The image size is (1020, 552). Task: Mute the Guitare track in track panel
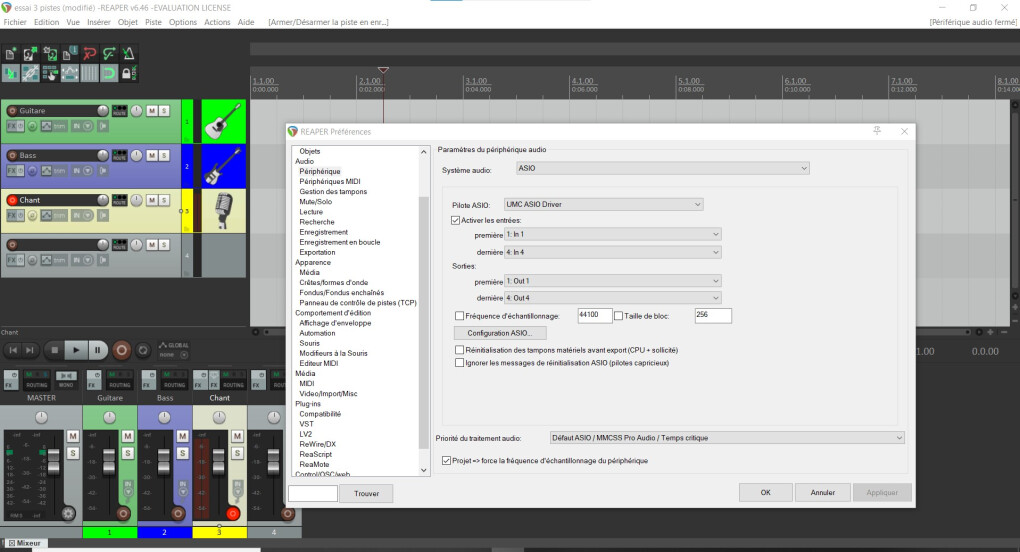point(151,110)
